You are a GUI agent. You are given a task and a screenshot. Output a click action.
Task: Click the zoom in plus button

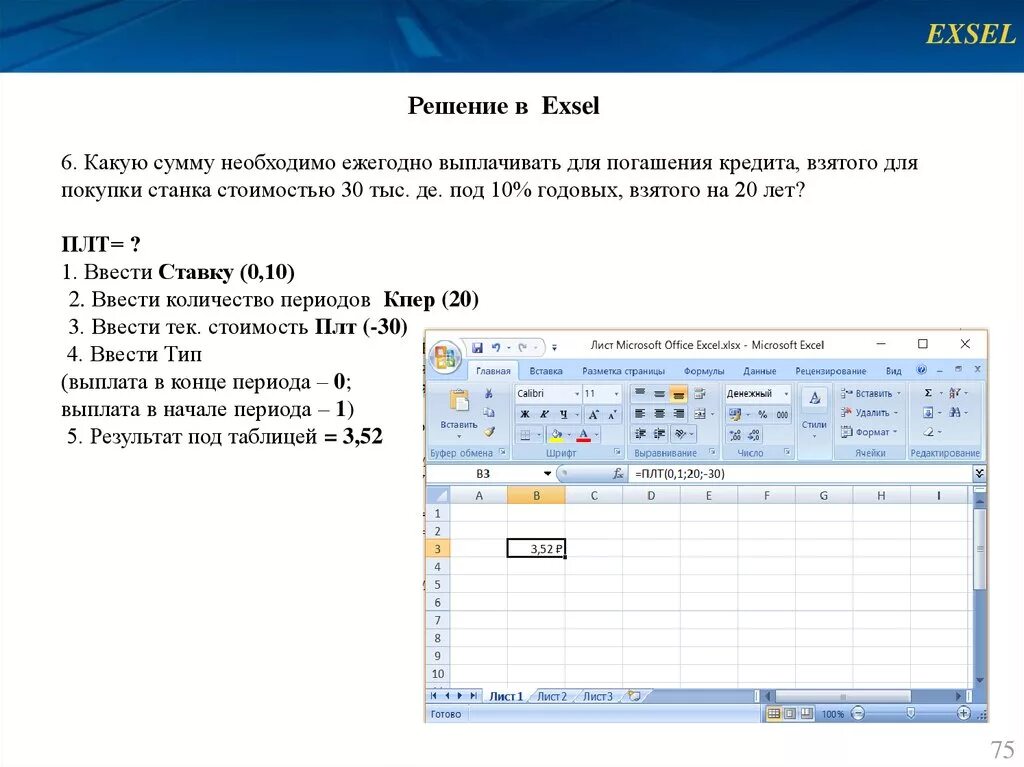coord(963,713)
